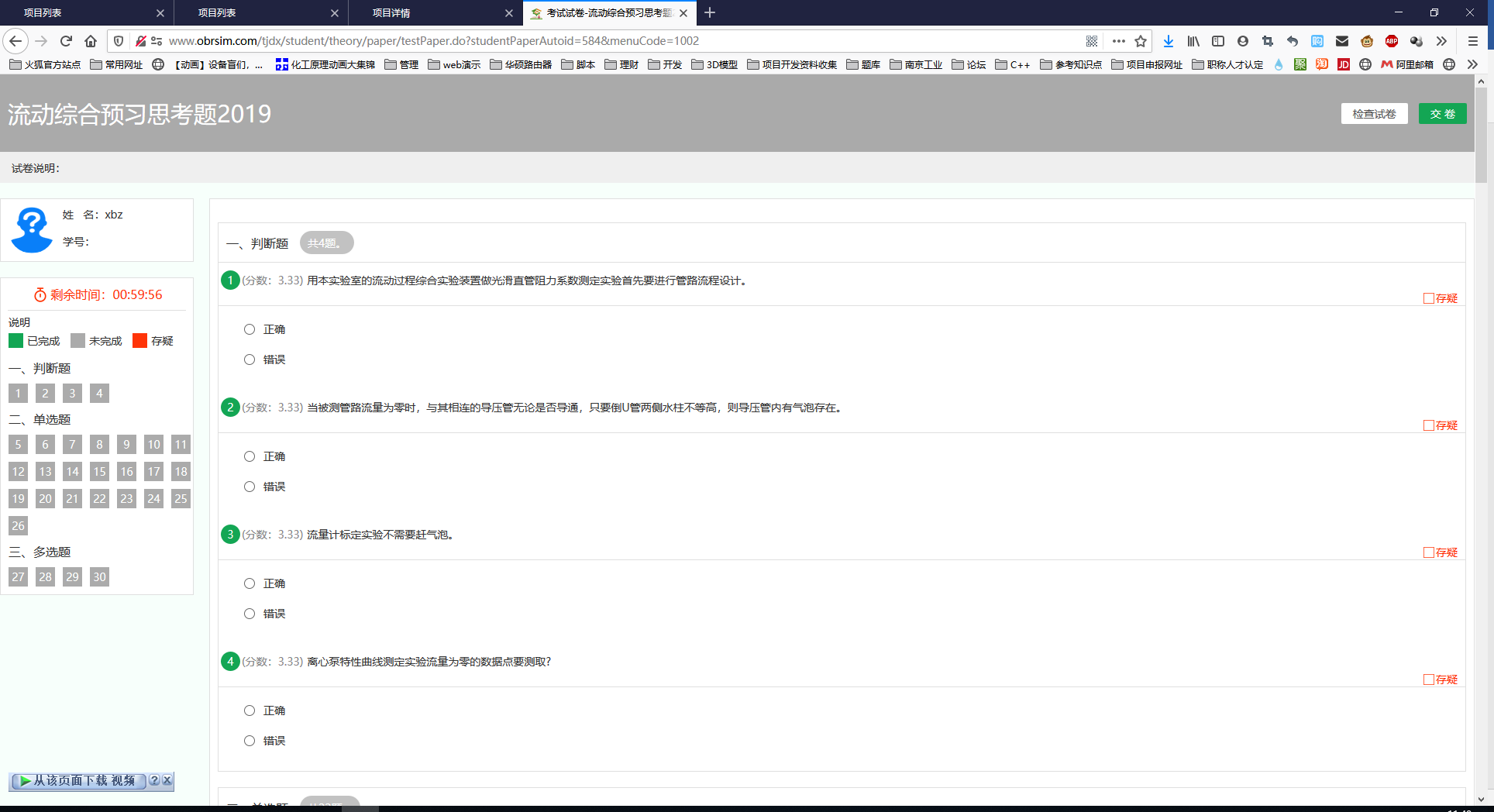Click the 从该页面下载视频 download bar

77,781
